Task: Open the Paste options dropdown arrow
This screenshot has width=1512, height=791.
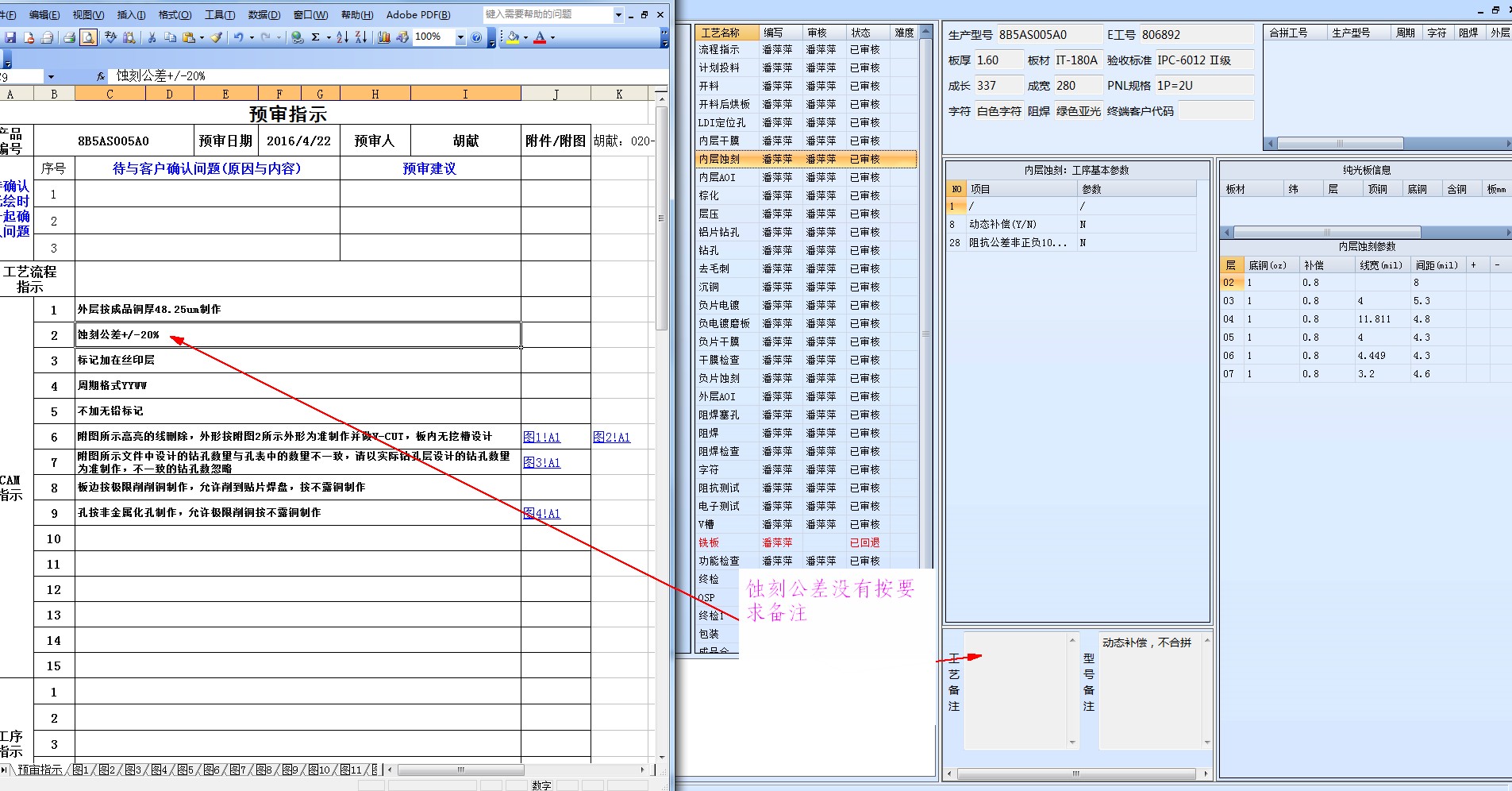Action: pyautogui.click(x=202, y=37)
